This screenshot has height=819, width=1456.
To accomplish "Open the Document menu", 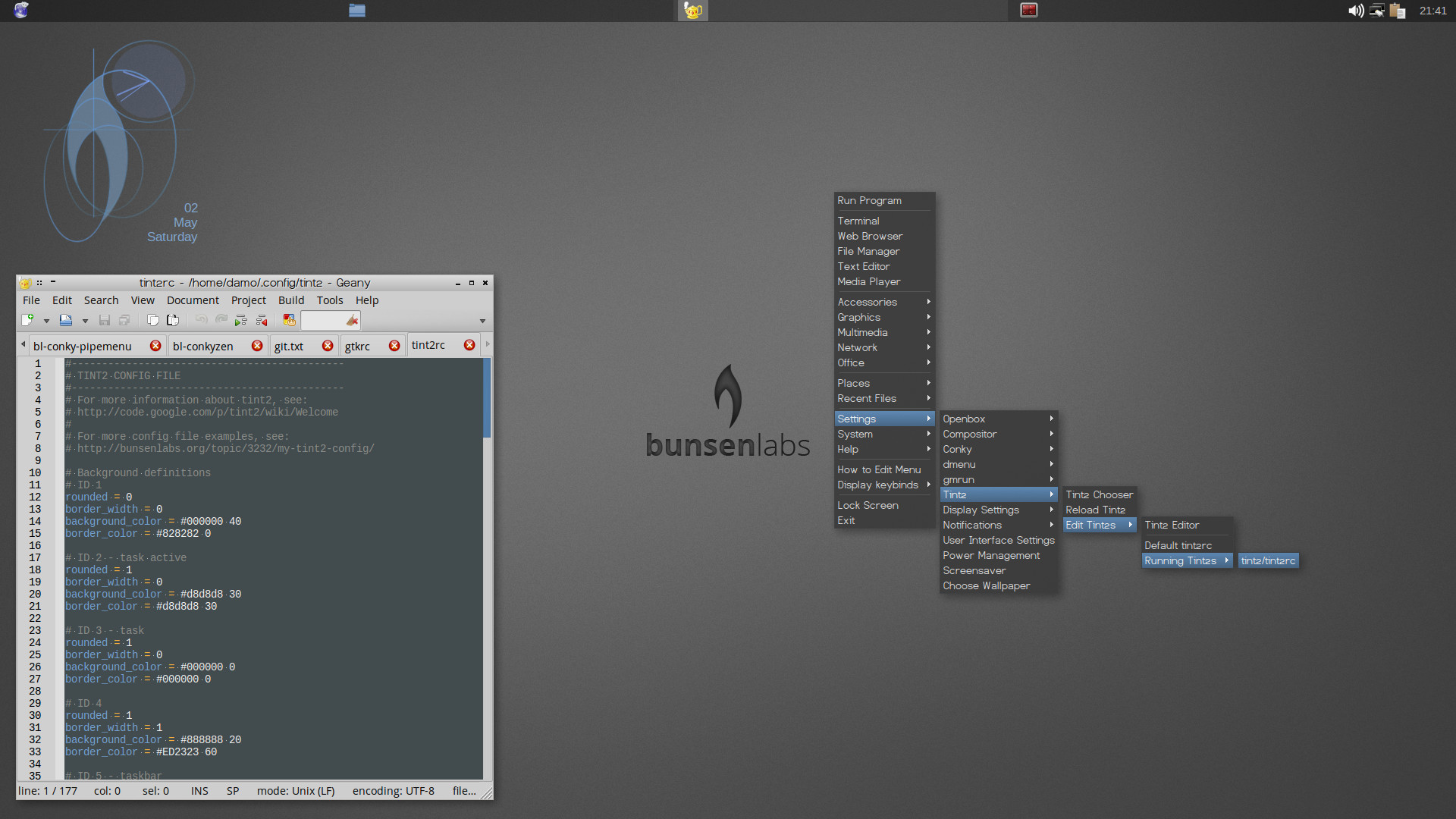I will [x=193, y=300].
